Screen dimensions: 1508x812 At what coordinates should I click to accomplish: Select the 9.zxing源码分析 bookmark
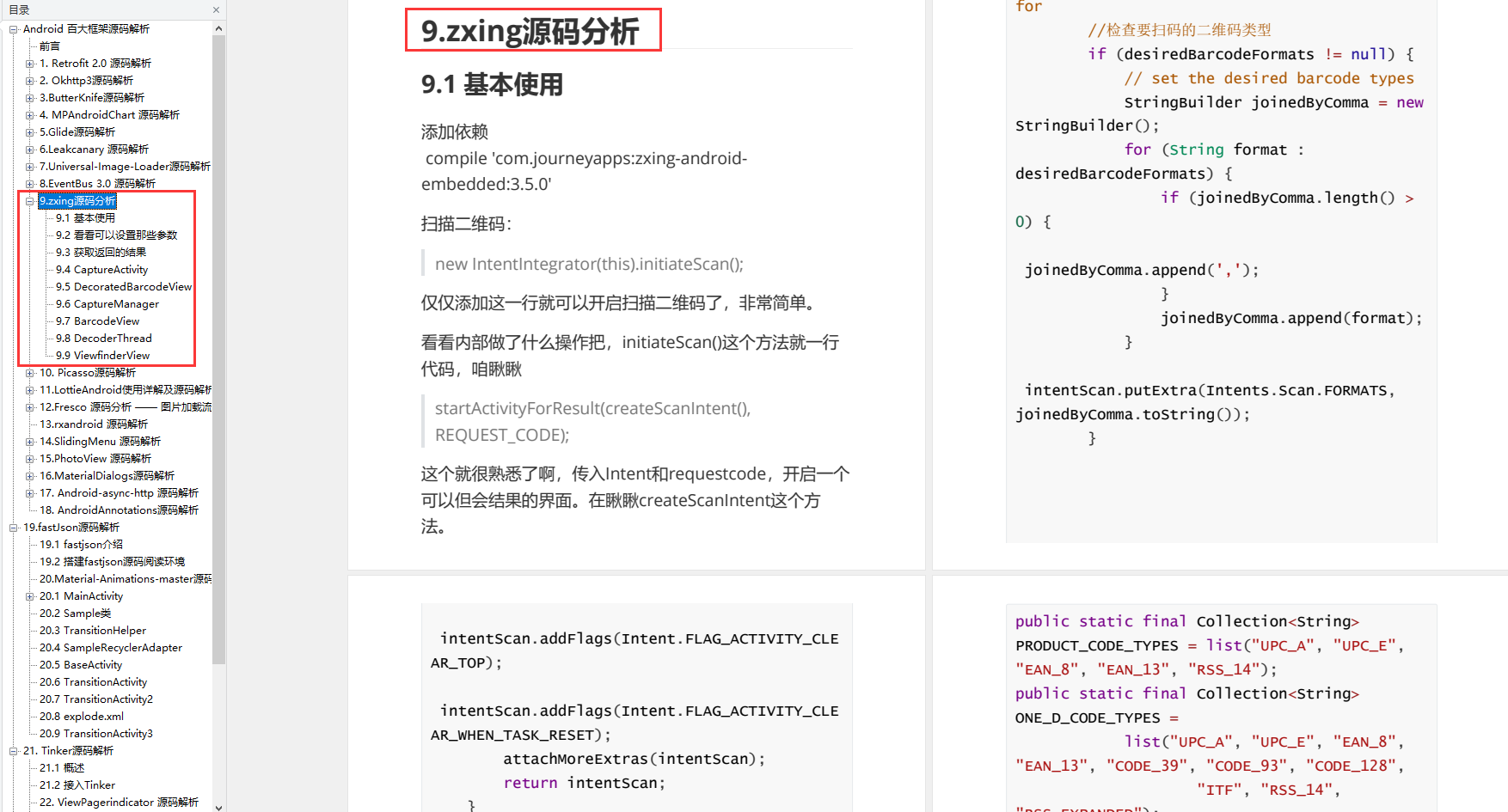[x=77, y=201]
